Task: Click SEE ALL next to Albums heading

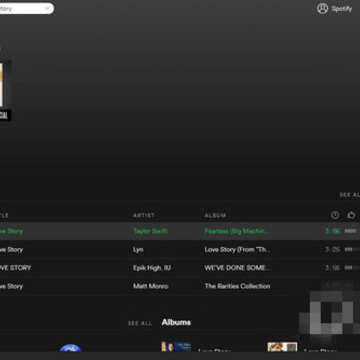Action: coord(140,323)
